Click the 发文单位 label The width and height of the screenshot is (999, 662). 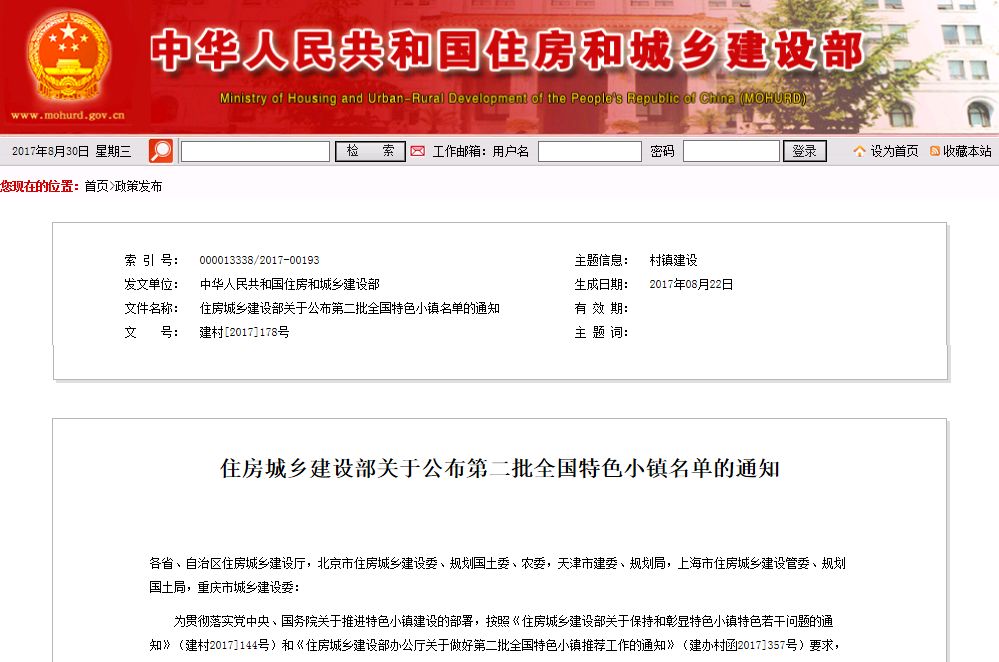tap(151, 284)
